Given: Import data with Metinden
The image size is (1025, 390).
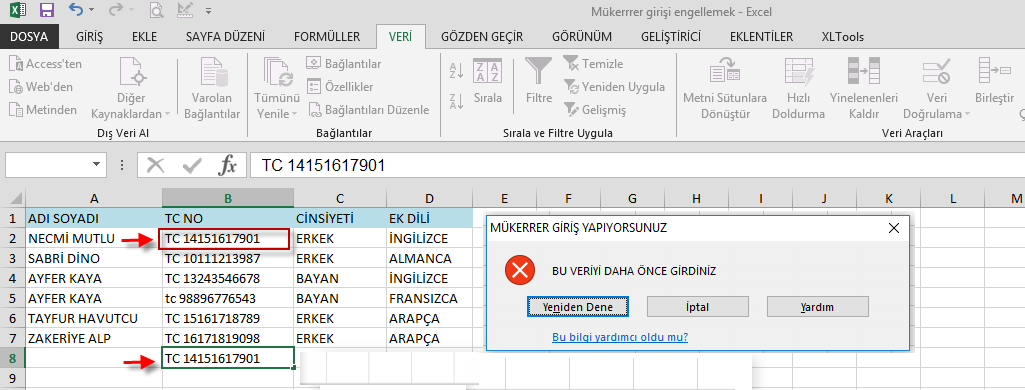Looking at the screenshot, I should pos(43,110).
